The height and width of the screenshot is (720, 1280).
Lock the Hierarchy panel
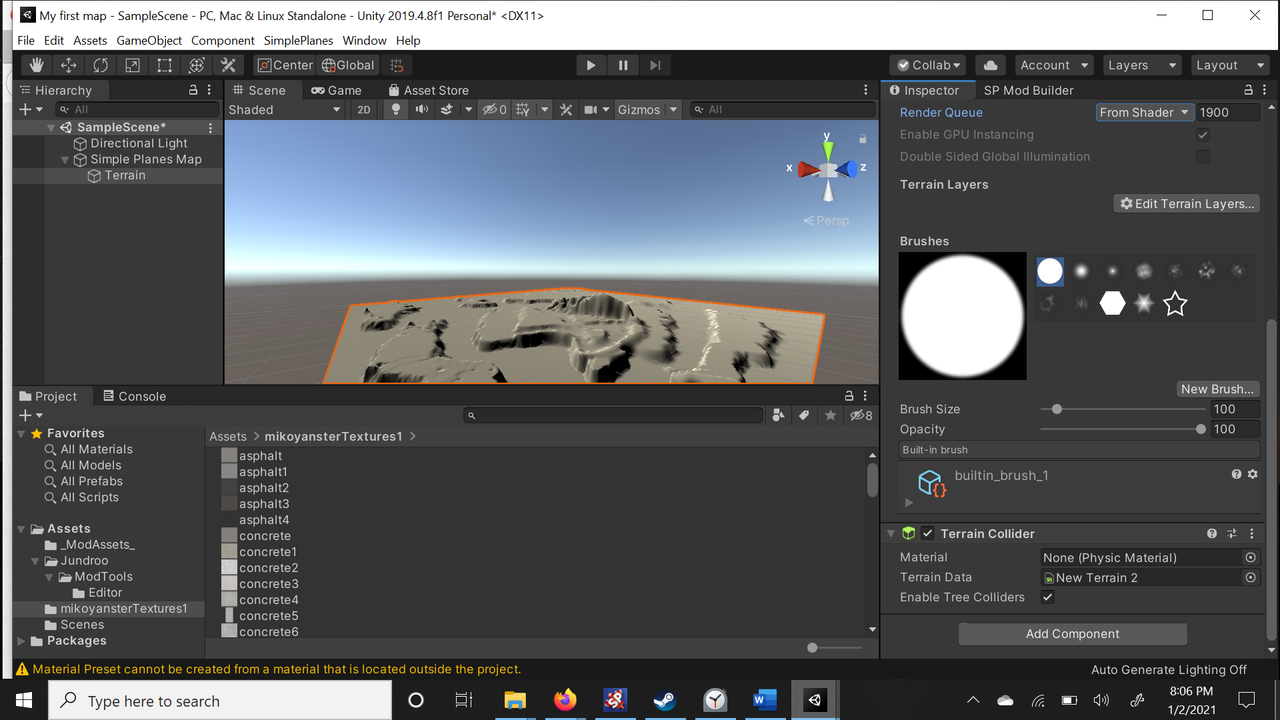194,90
